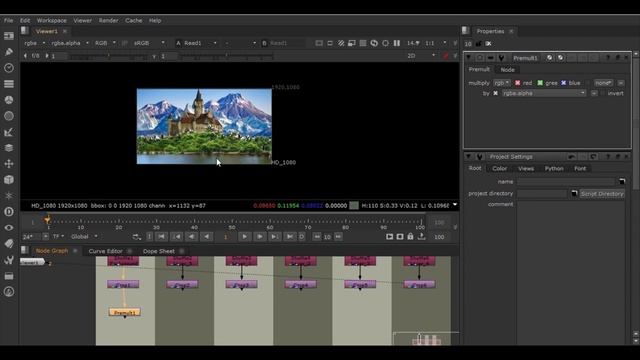Open the Keyer nodes icon
This screenshot has width=640, height=360.
pyautogui.click(x=9, y=132)
